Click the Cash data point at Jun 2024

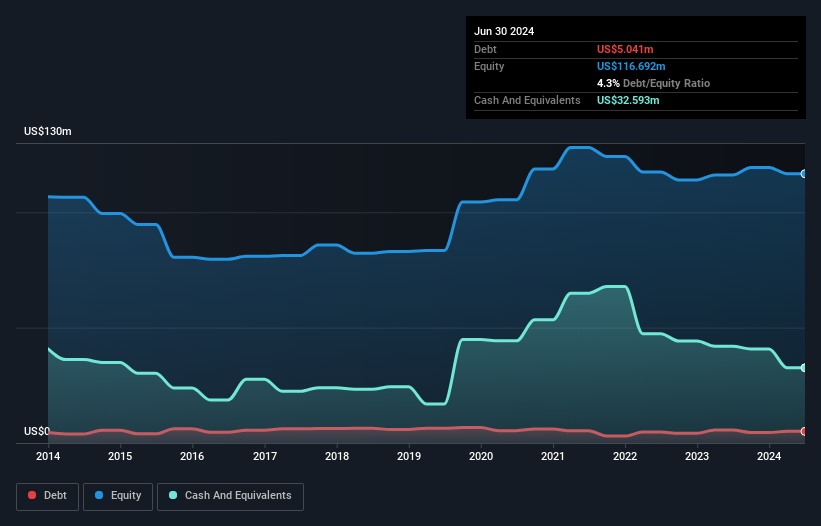(x=804, y=368)
